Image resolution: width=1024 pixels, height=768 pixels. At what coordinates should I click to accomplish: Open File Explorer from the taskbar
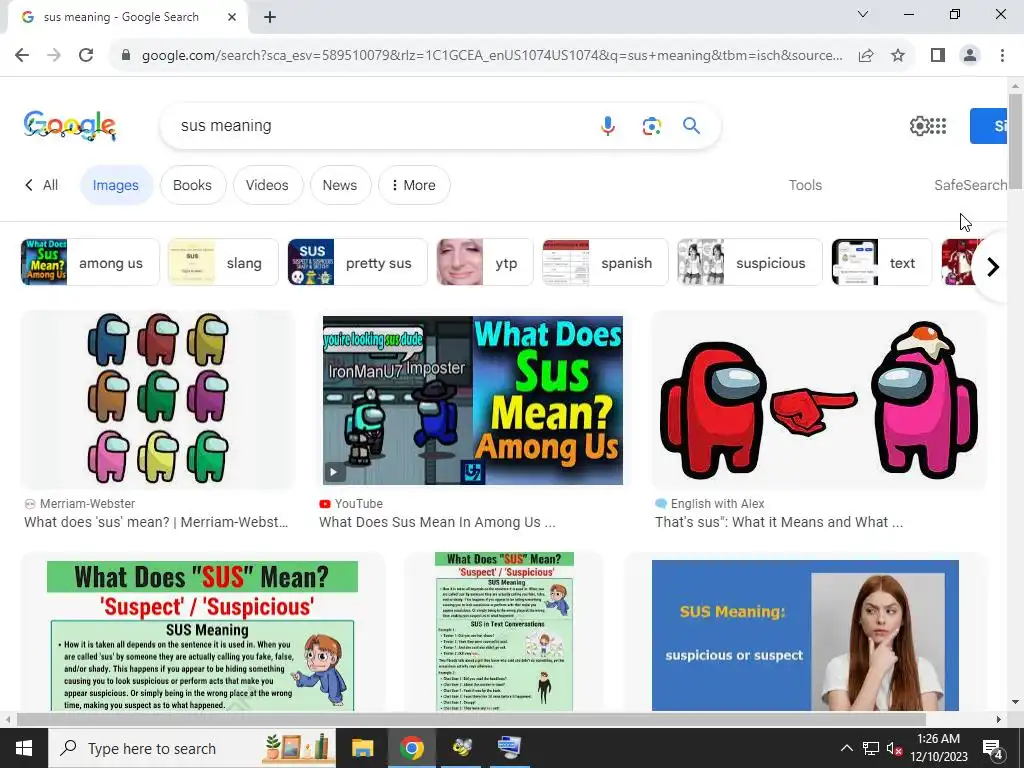362,748
